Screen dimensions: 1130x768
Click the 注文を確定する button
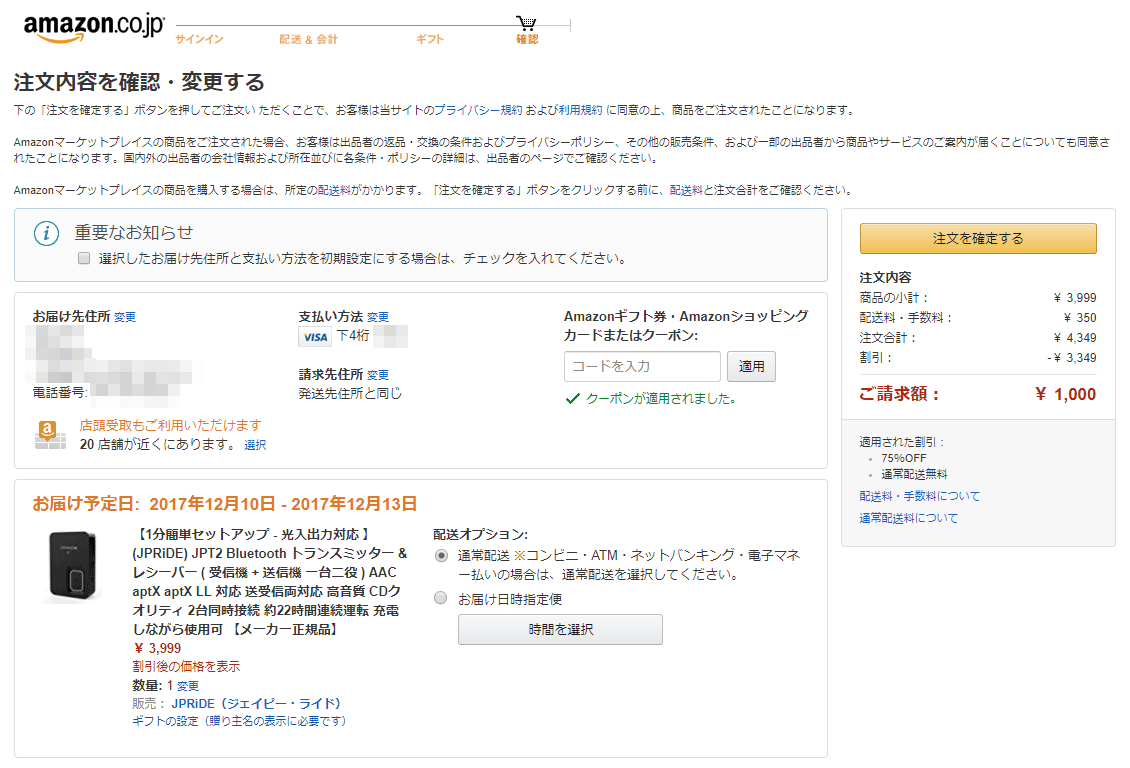978,238
